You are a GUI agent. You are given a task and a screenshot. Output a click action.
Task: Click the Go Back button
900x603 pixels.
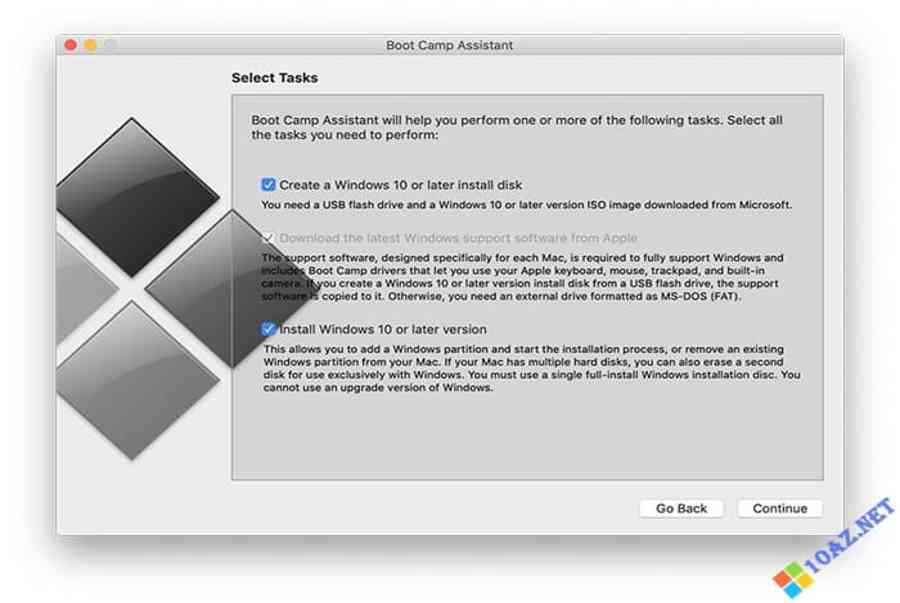click(x=681, y=508)
